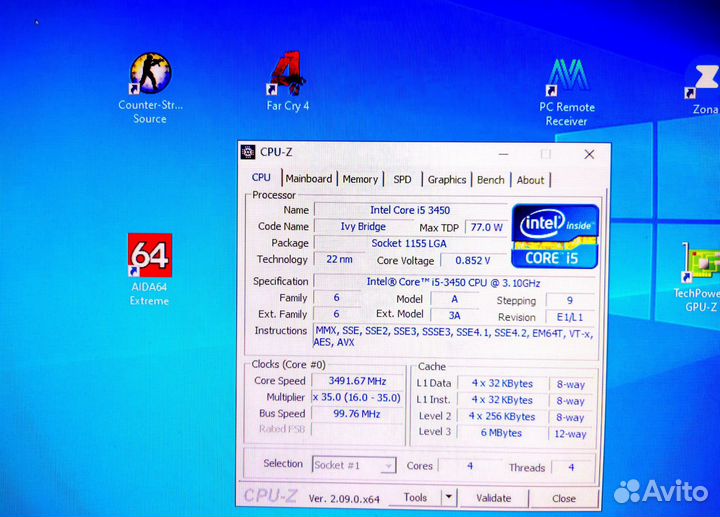Click the Validate button
This screenshot has width=720, height=517.
coord(493,497)
